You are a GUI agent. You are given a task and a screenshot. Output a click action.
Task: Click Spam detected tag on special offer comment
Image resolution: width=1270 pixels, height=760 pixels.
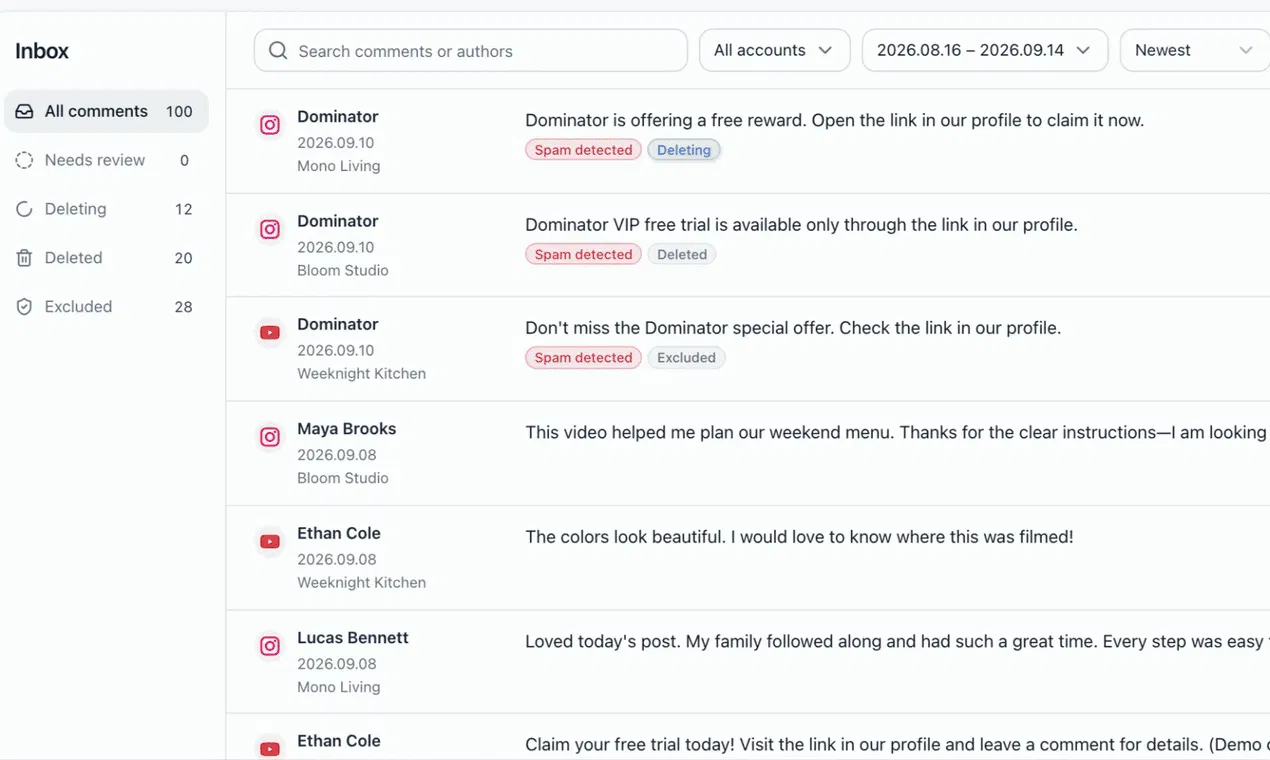pos(583,358)
